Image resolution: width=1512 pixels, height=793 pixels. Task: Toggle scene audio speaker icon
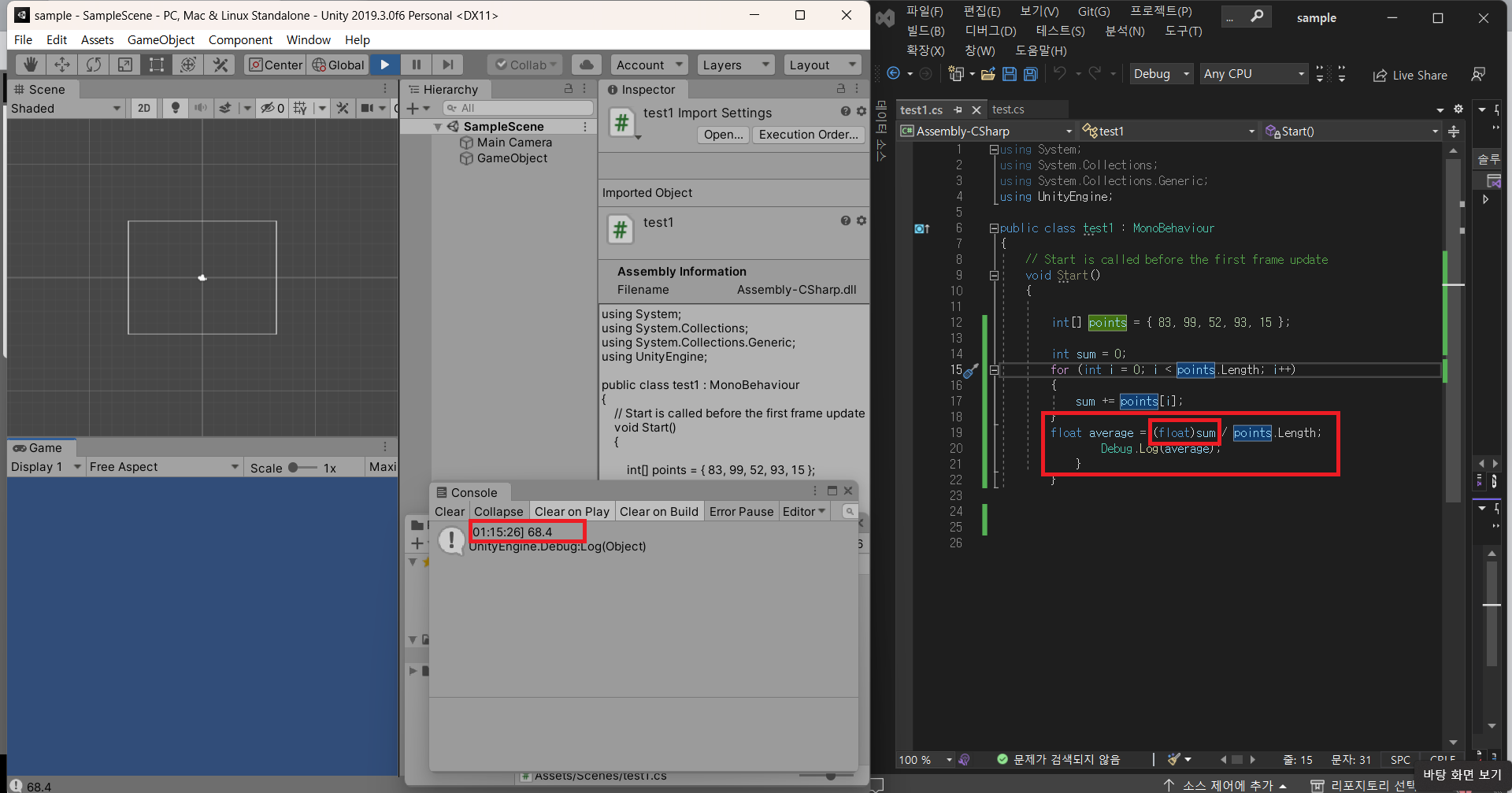pos(201,108)
